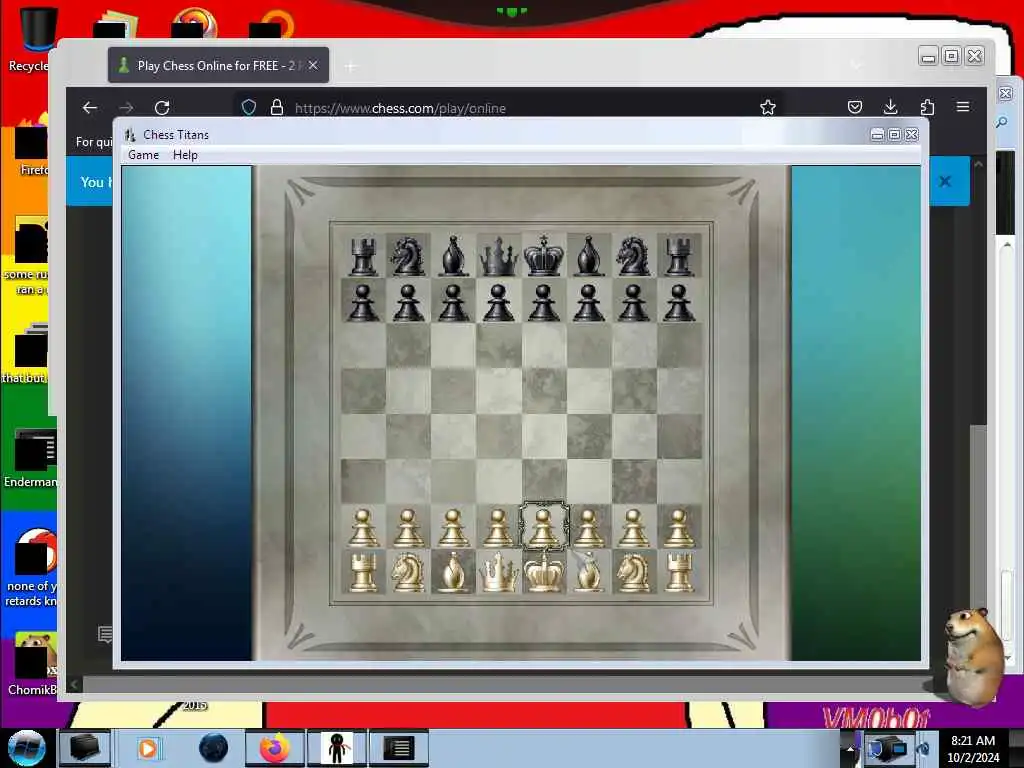Click the empty square two ahead of the king's pawn
1024x768 pixels.
pyautogui.click(x=543, y=436)
